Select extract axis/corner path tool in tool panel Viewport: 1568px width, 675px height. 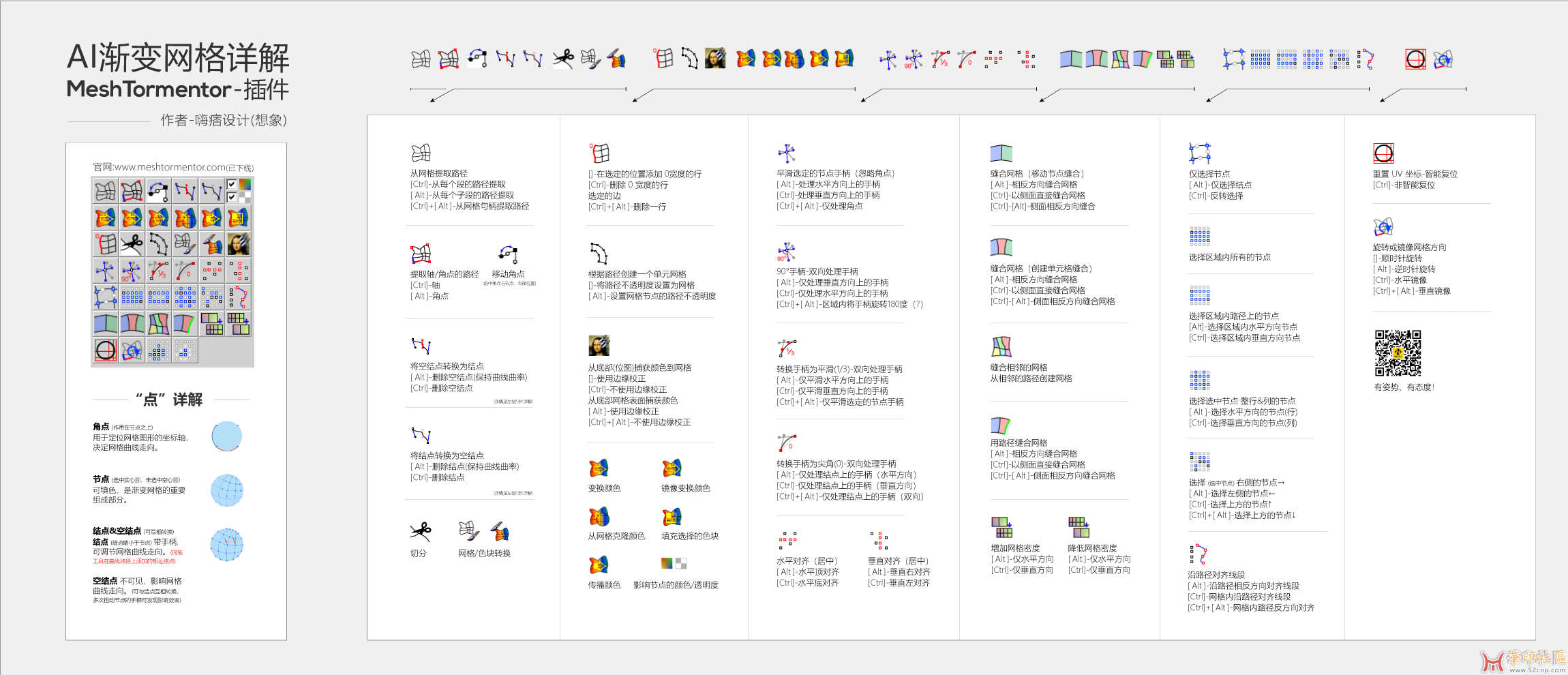132,192
